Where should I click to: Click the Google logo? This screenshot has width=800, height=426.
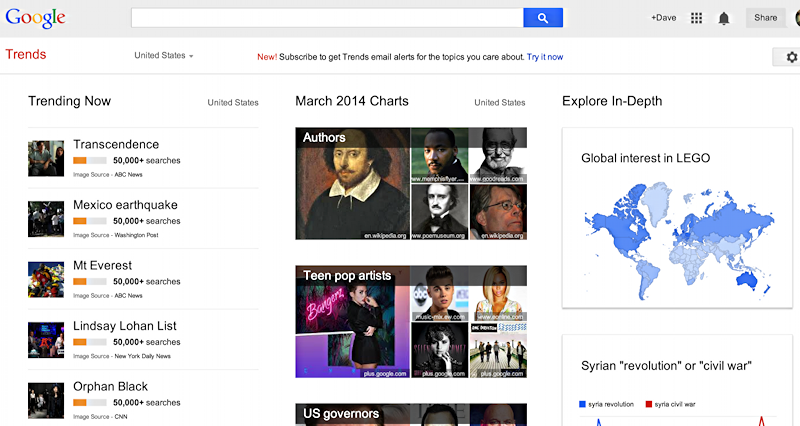[x=35, y=18]
